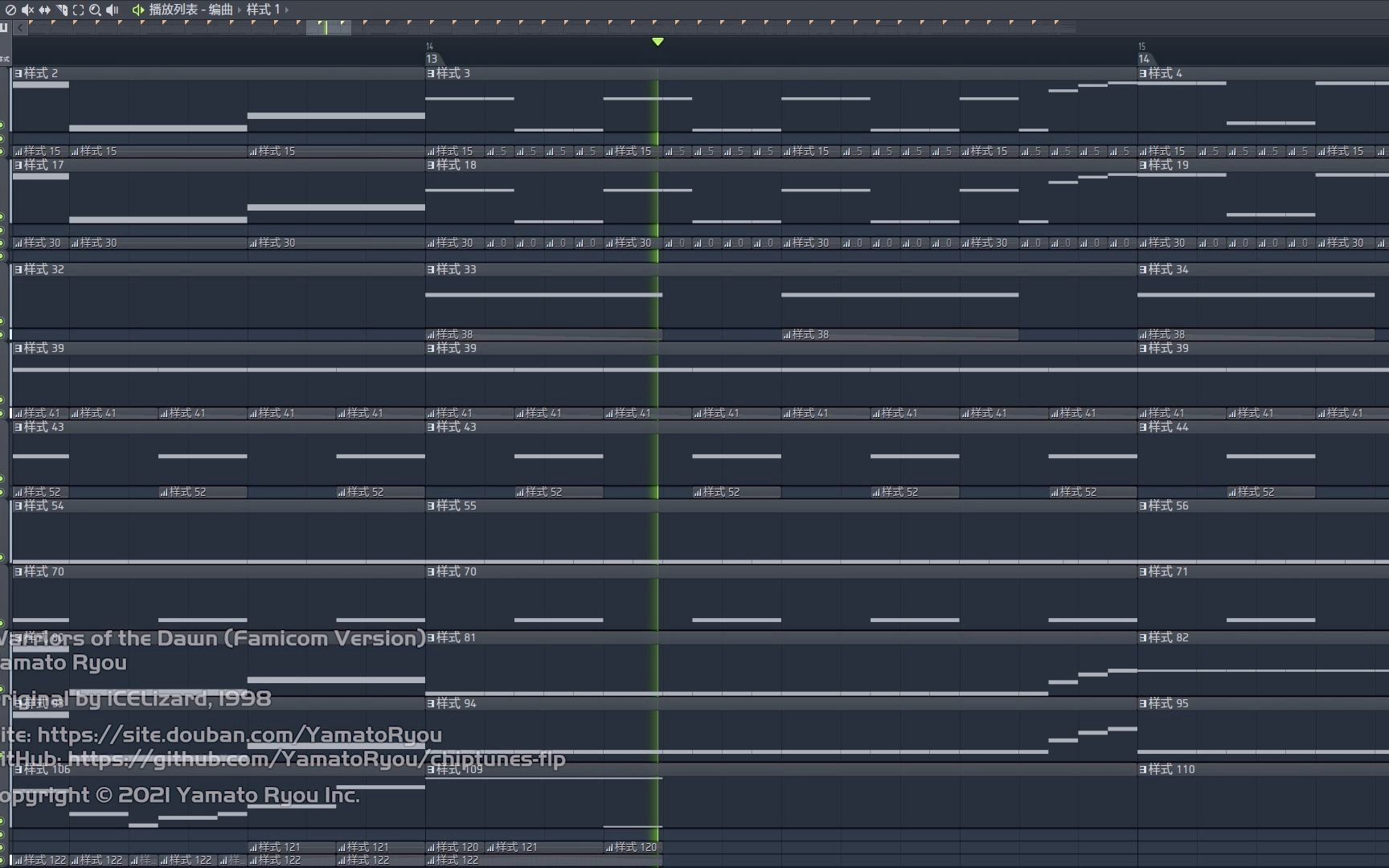
Task: Select the Zoom tool magnifier icon
Action: (95, 10)
